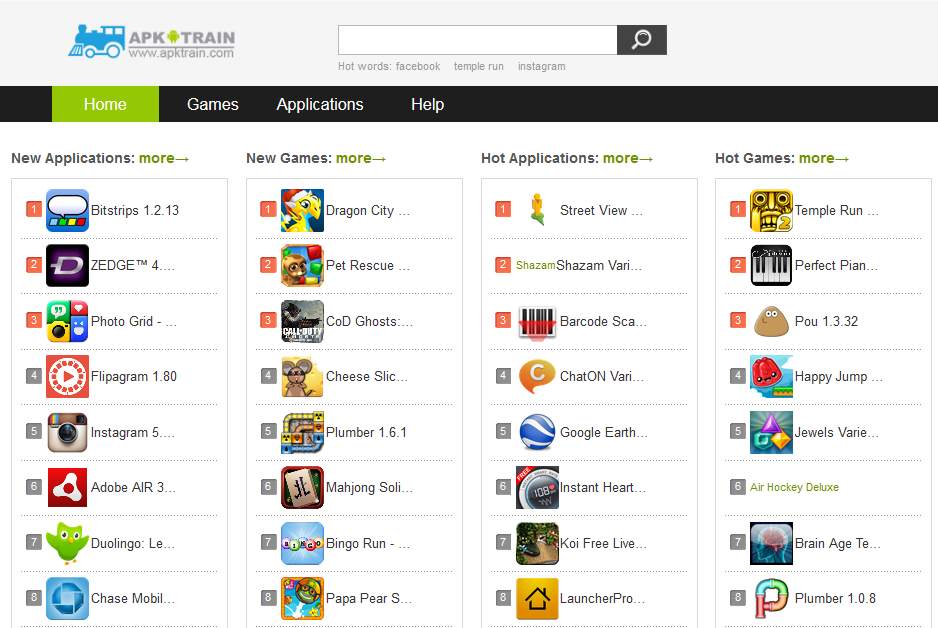Viewport: 938px width, 628px height.
Task: Open the Help tab
Action: (427, 104)
